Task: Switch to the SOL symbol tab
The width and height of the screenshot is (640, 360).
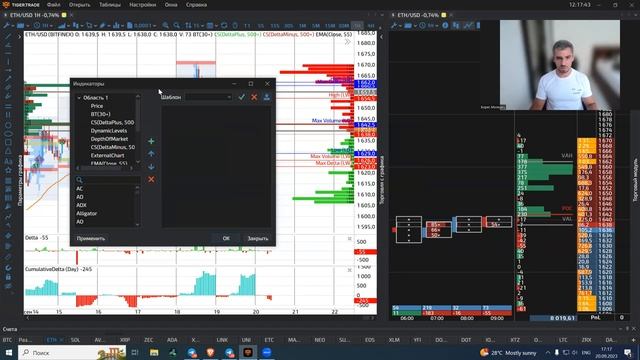Action: point(76,340)
